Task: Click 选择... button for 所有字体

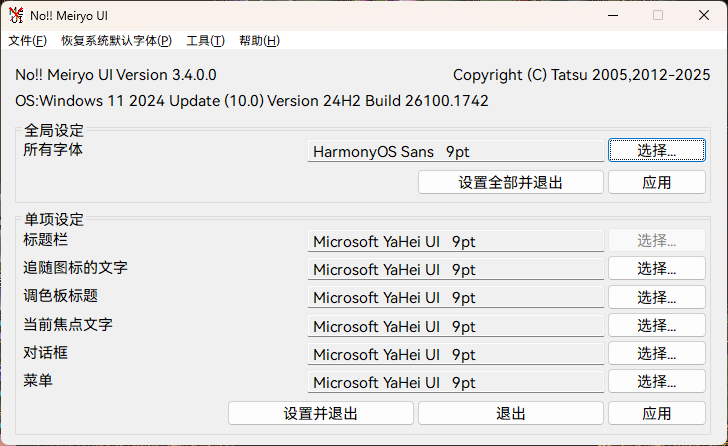Action: click(657, 150)
